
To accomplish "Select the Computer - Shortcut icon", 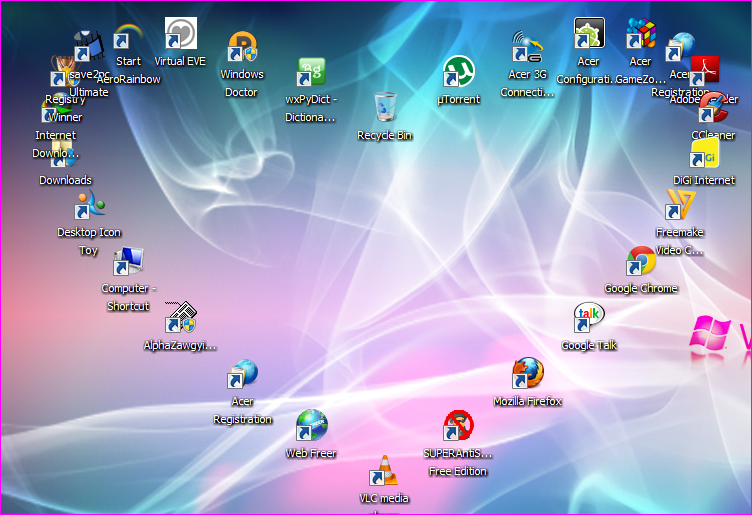I will pos(128,261).
